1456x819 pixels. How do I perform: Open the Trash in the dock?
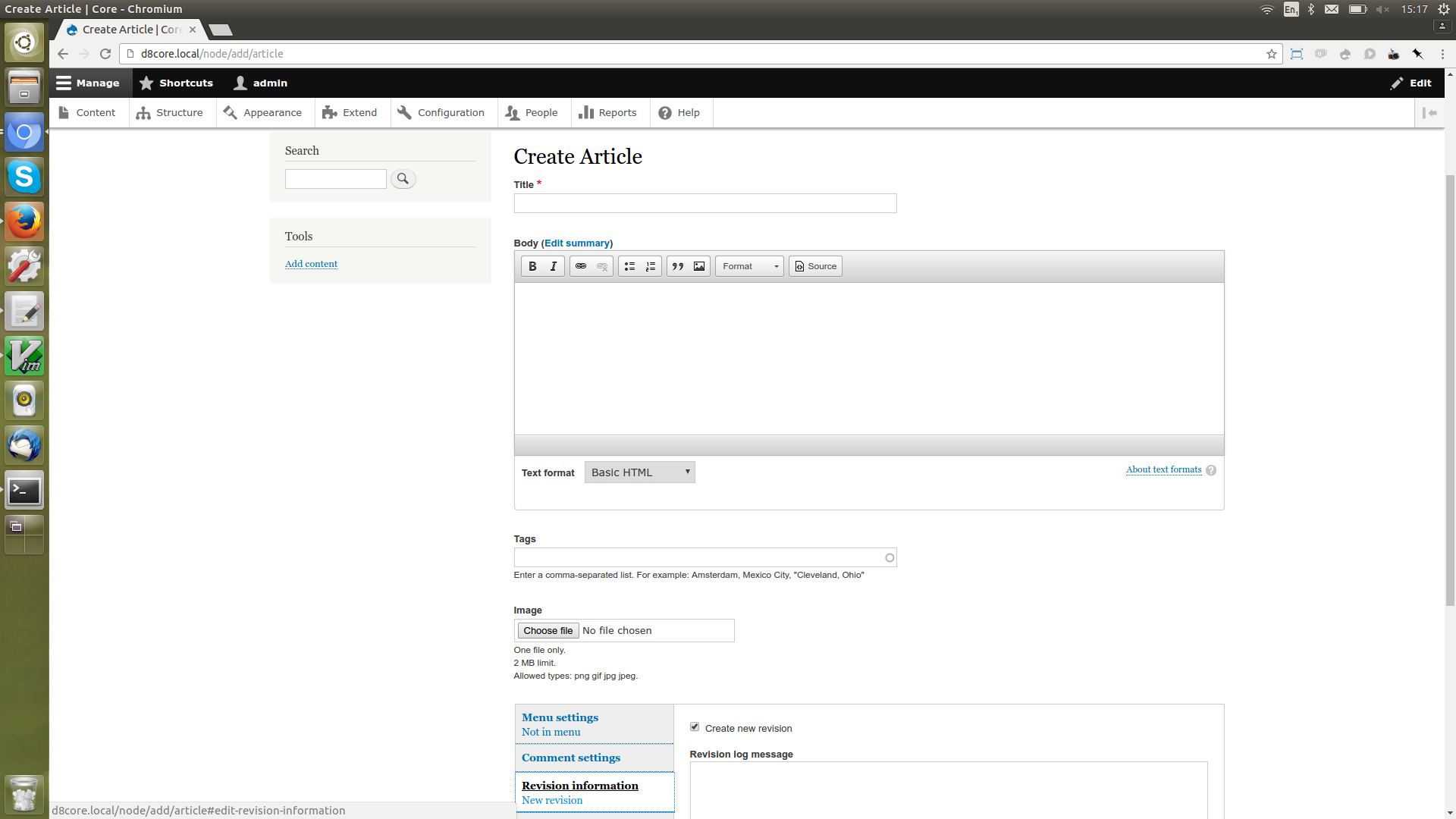point(24,794)
